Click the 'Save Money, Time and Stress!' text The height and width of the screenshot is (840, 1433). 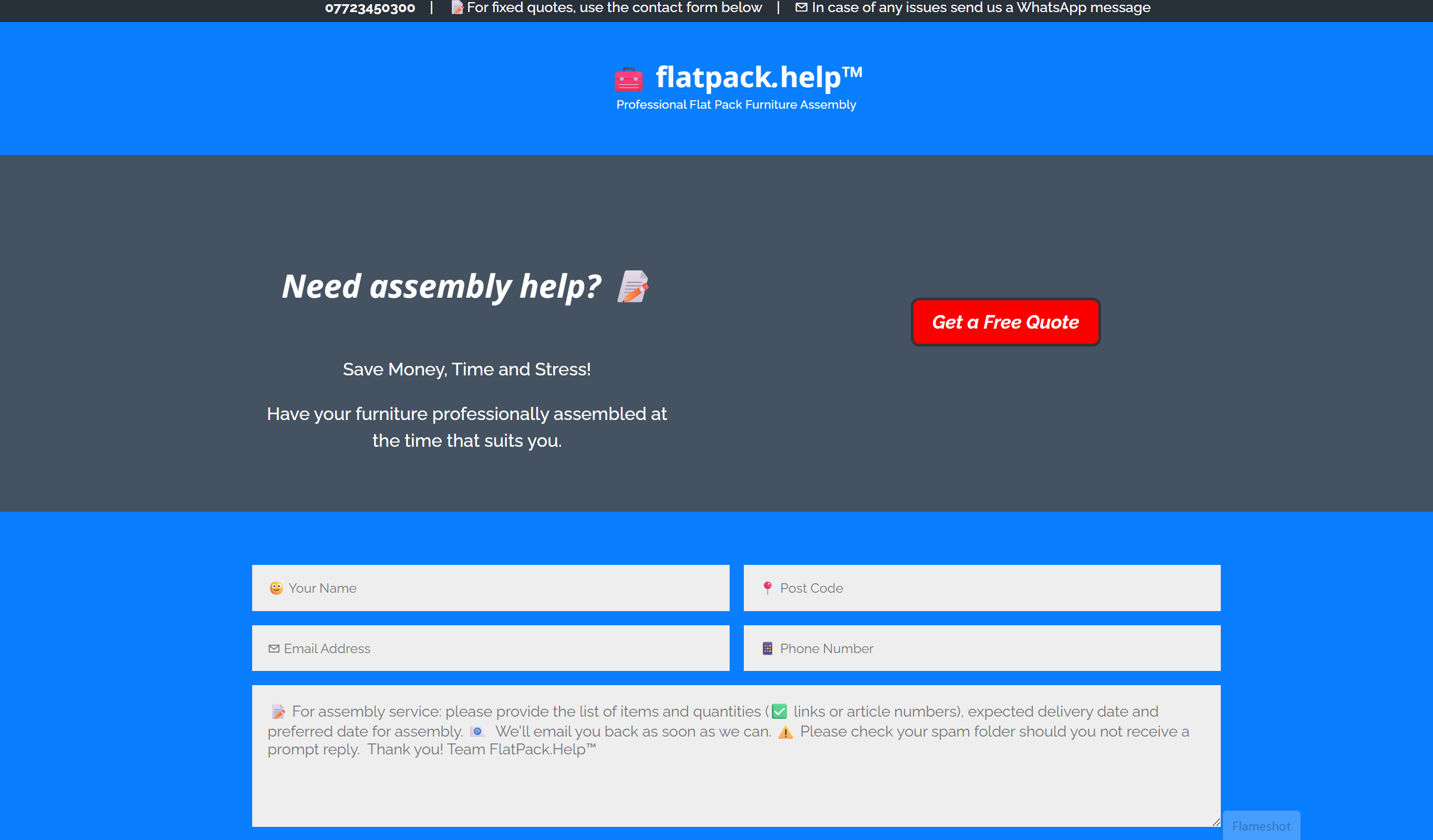[x=467, y=370]
